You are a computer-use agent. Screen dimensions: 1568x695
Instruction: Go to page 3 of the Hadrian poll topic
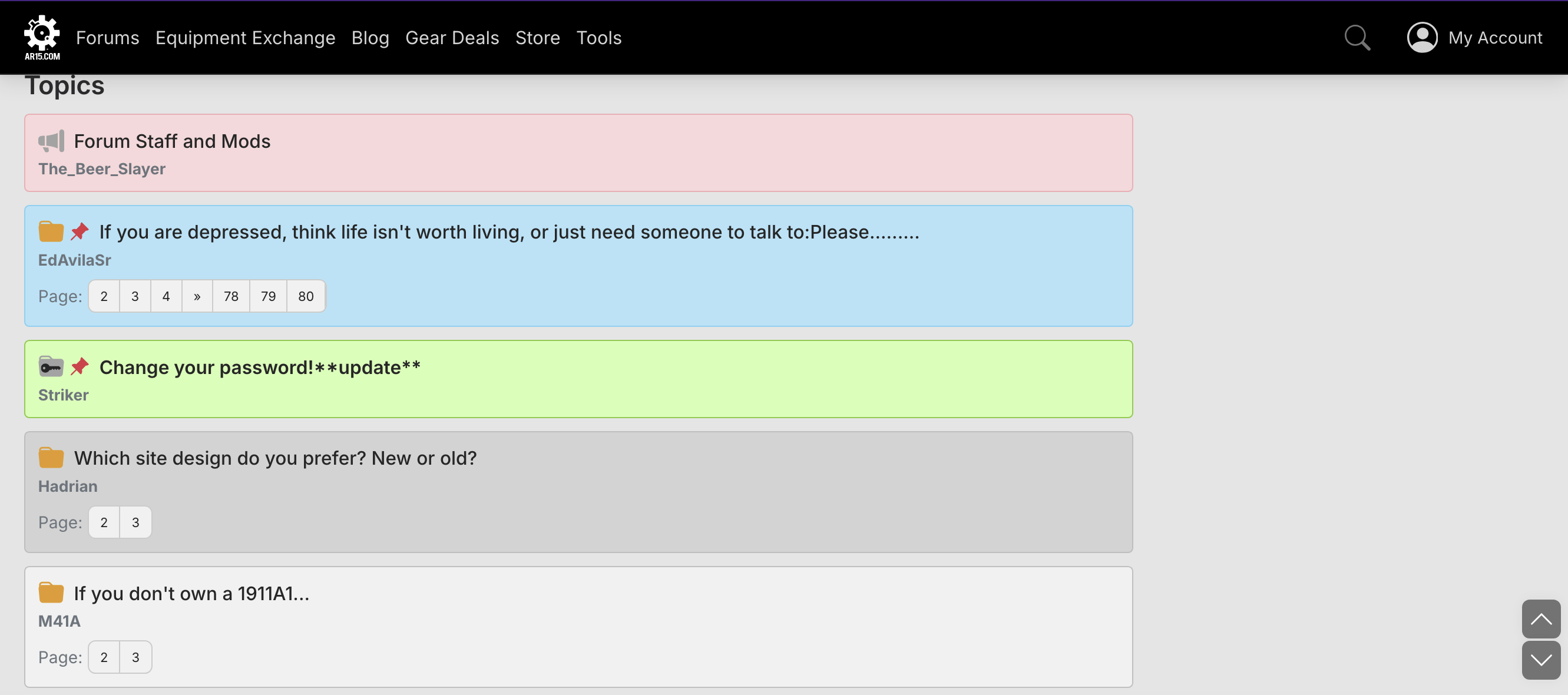click(x=135, y=522)
